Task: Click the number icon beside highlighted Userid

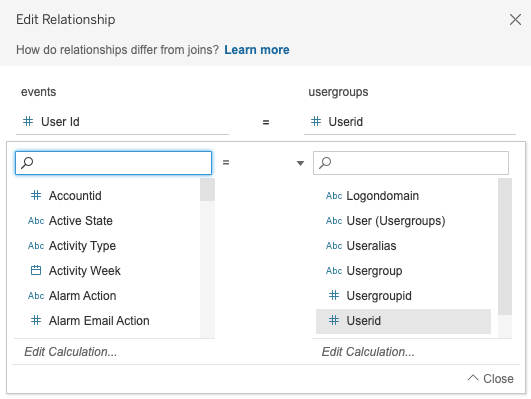Action: point(334,320)
